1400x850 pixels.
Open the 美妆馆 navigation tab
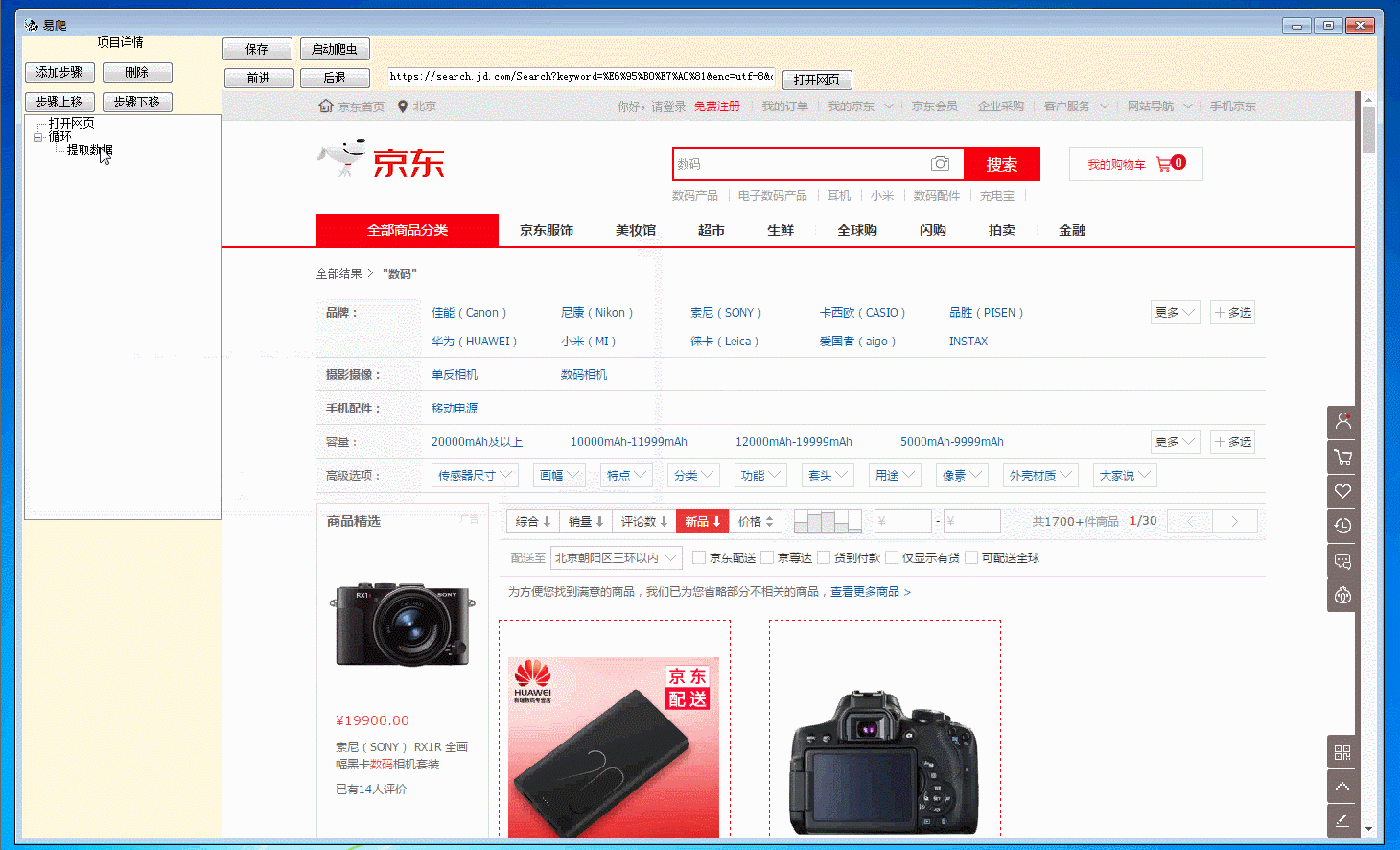pos(636,230)
